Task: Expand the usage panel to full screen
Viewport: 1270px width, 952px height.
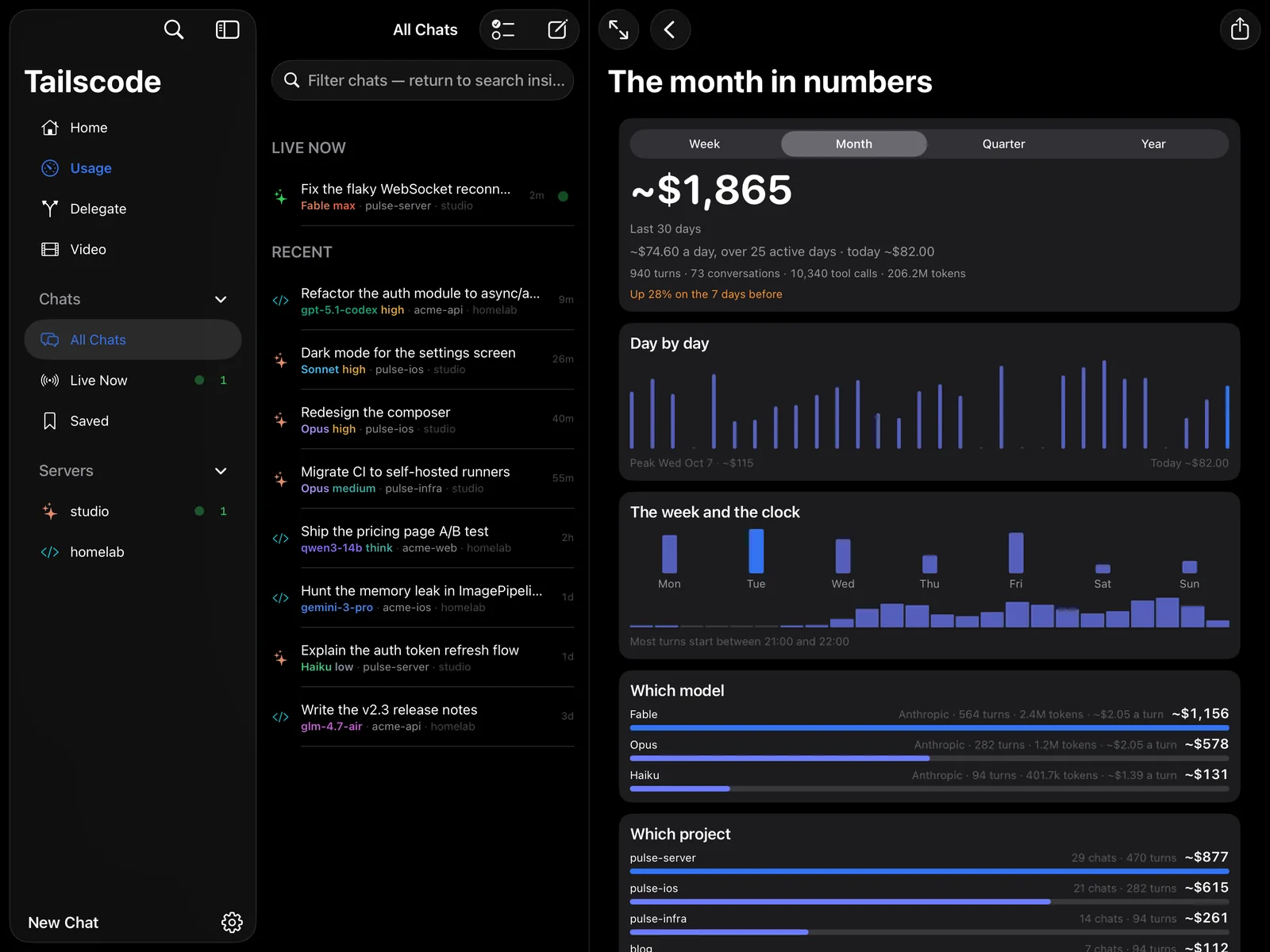Action: pos(619,30)
